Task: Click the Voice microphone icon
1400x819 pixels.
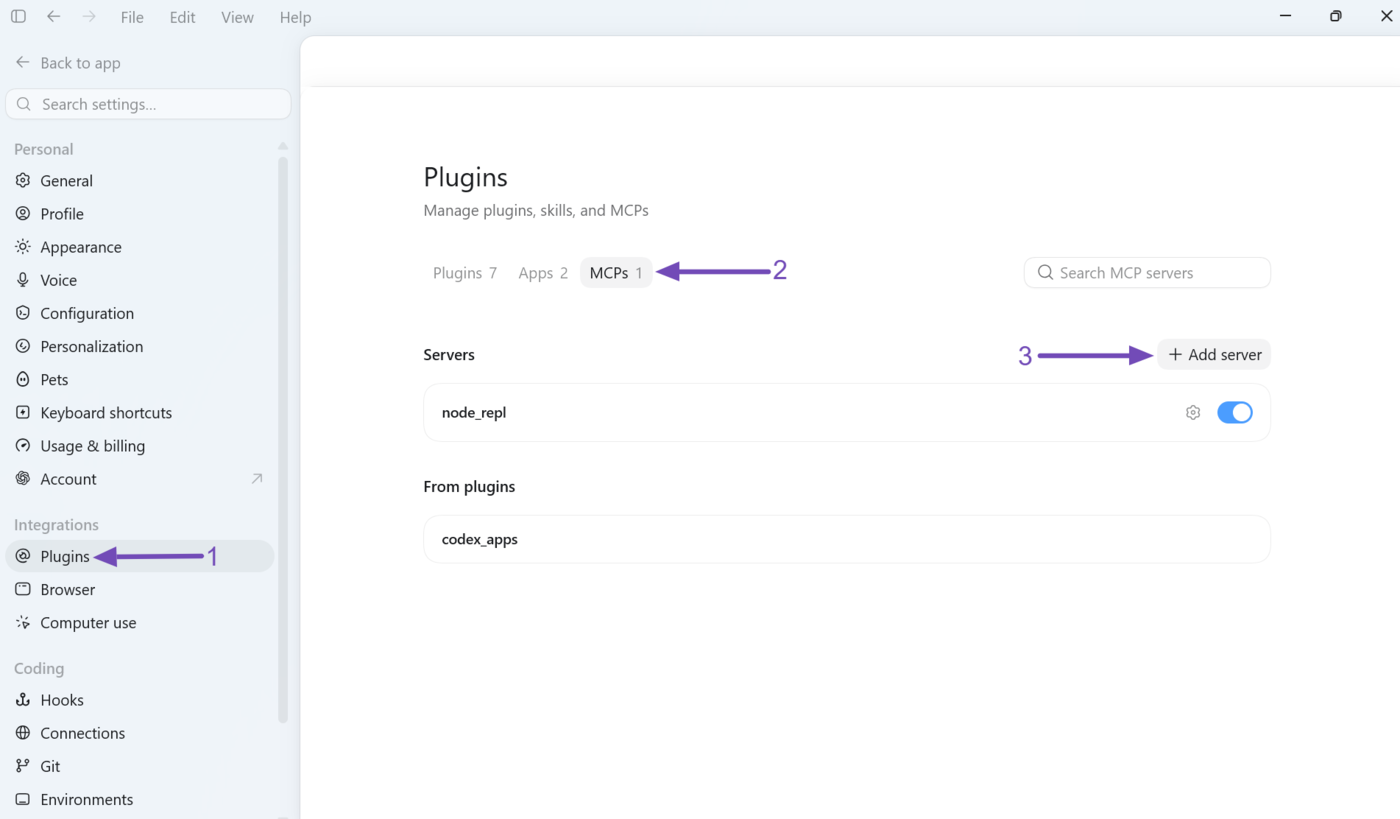Action: pos(23,280)
